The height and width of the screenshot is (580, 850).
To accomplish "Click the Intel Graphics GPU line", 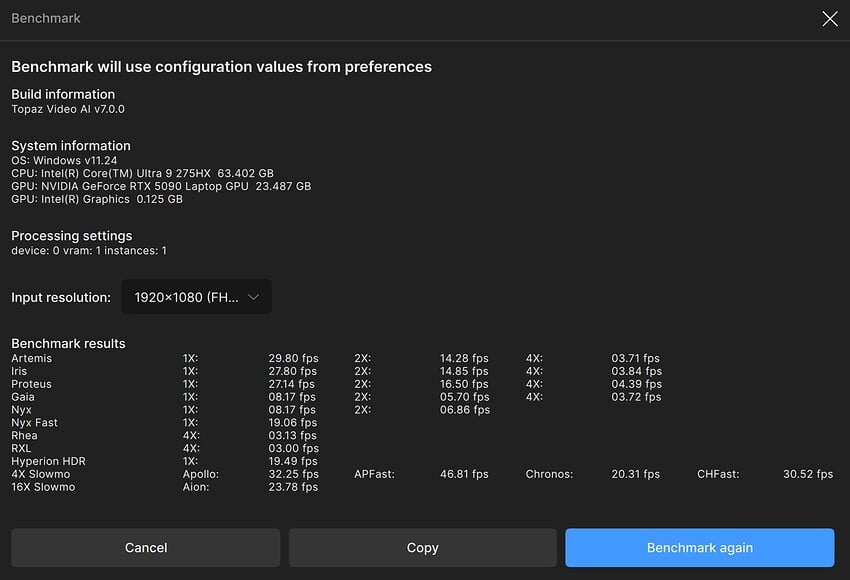I will point(96,199).
